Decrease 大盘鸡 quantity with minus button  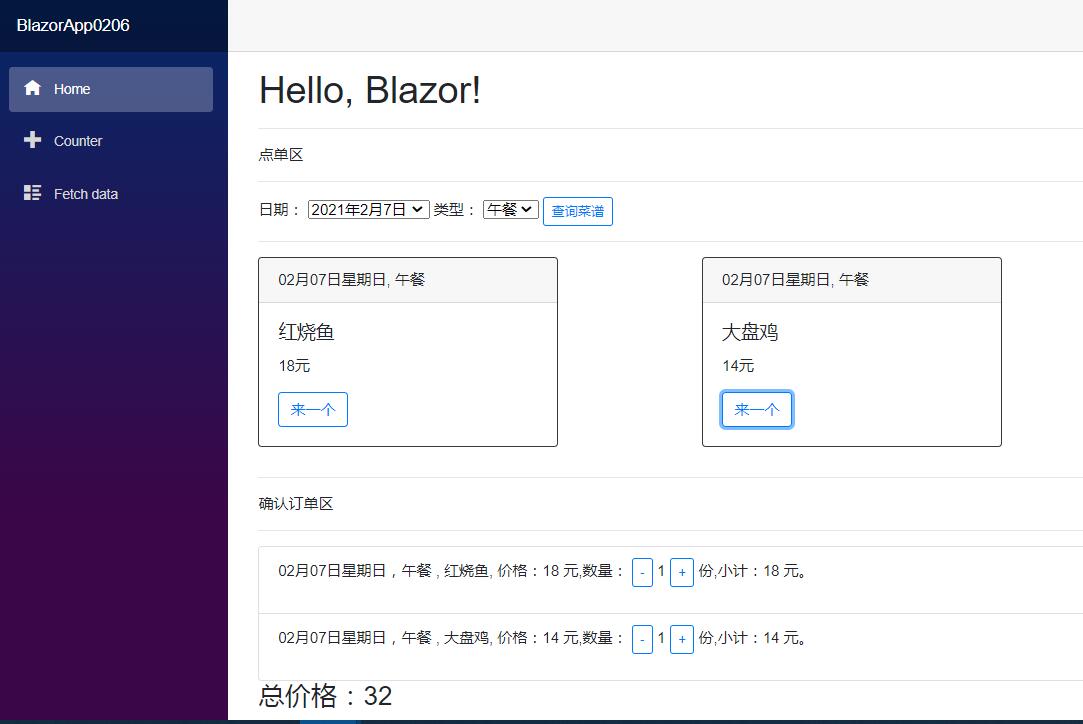pyautogui.click(x=643, y=638)
